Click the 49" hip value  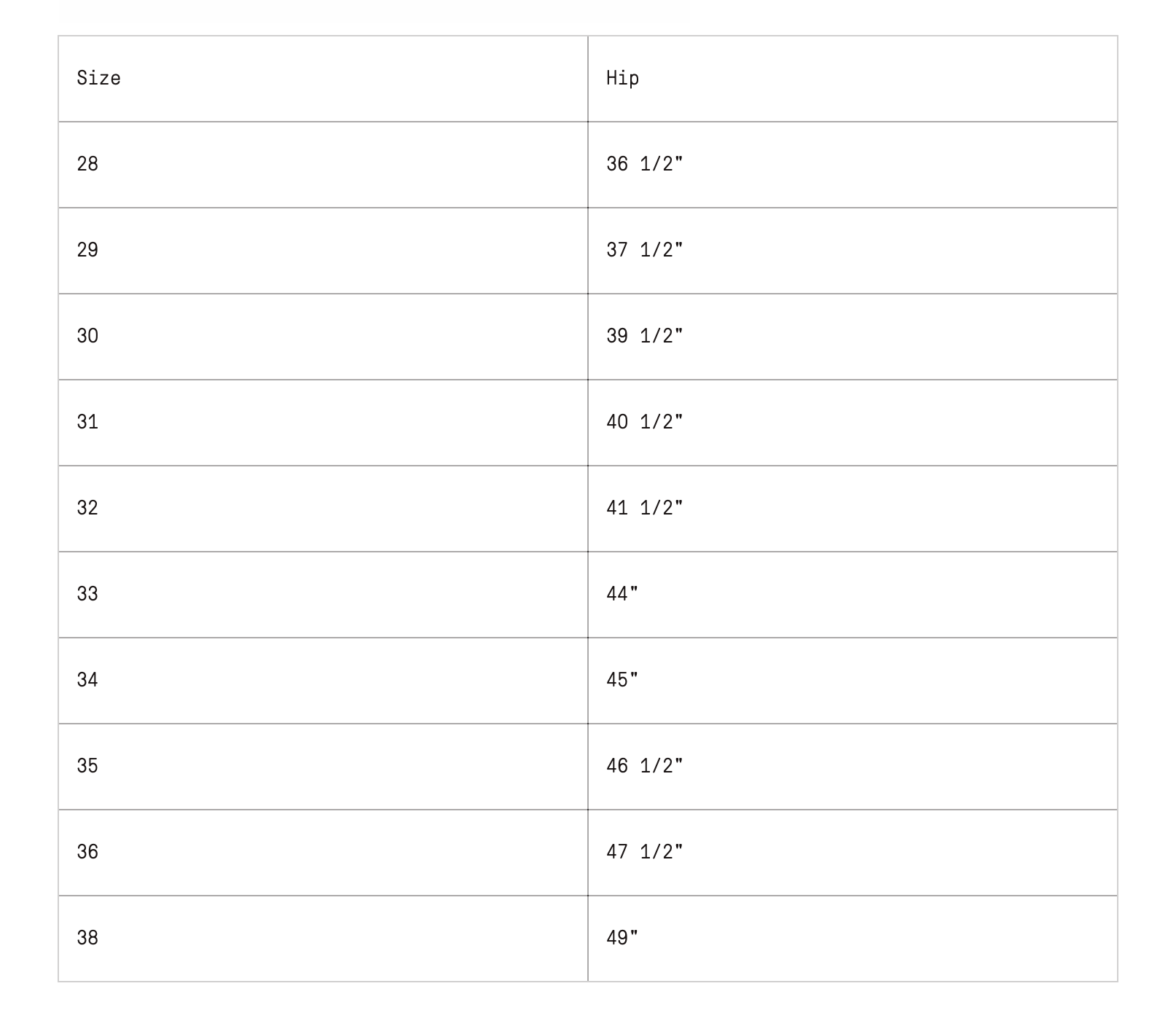coord(622,938)
